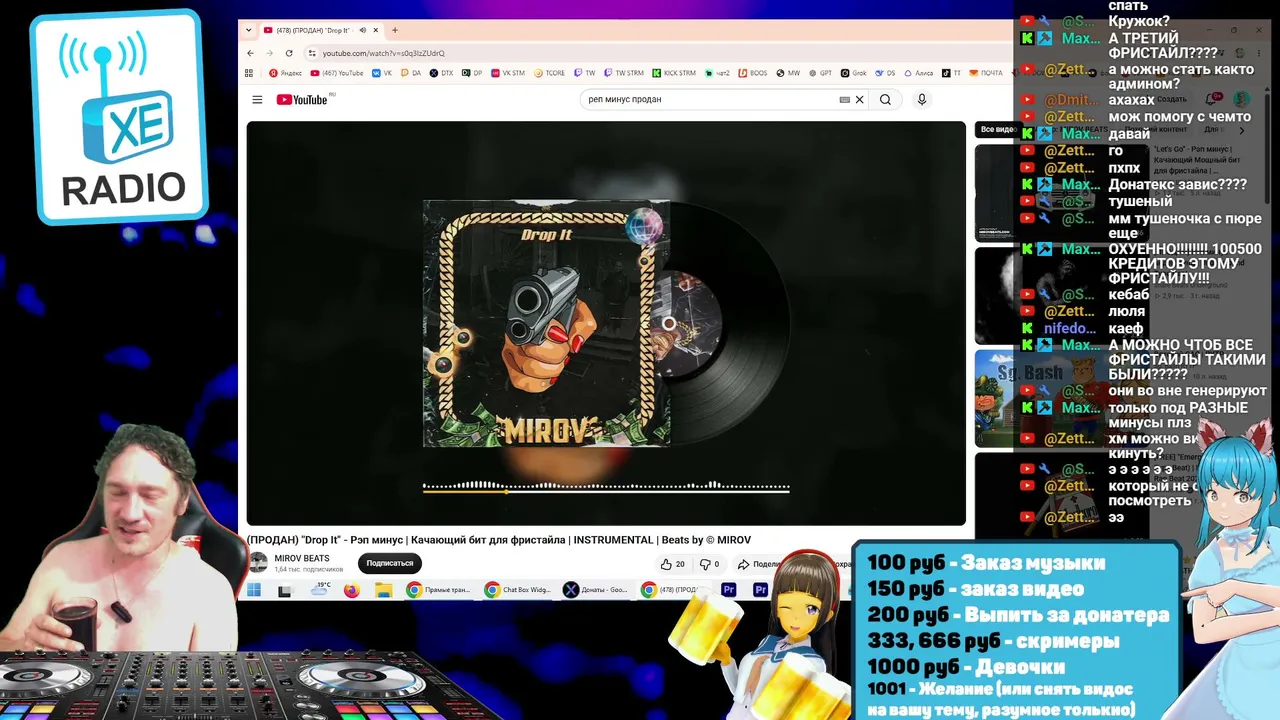1280x720 pixels.
Task: Mute the tab via its speaker icon
Action: click(x=362, y=30)
